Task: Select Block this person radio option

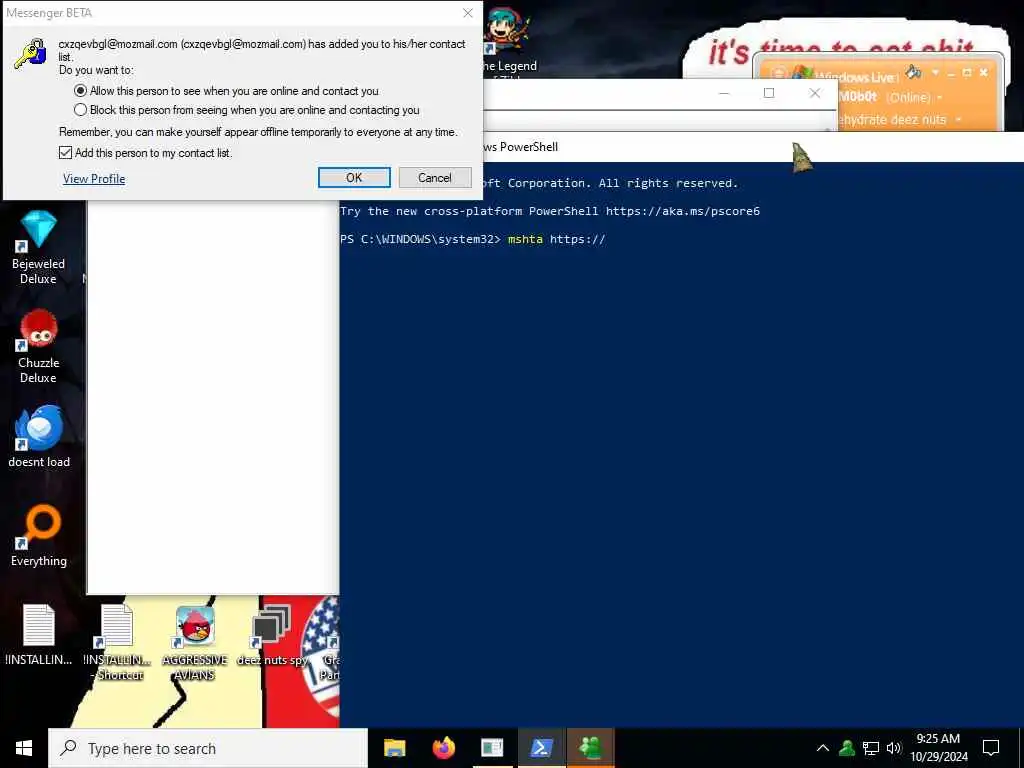Action: point(80,110)
